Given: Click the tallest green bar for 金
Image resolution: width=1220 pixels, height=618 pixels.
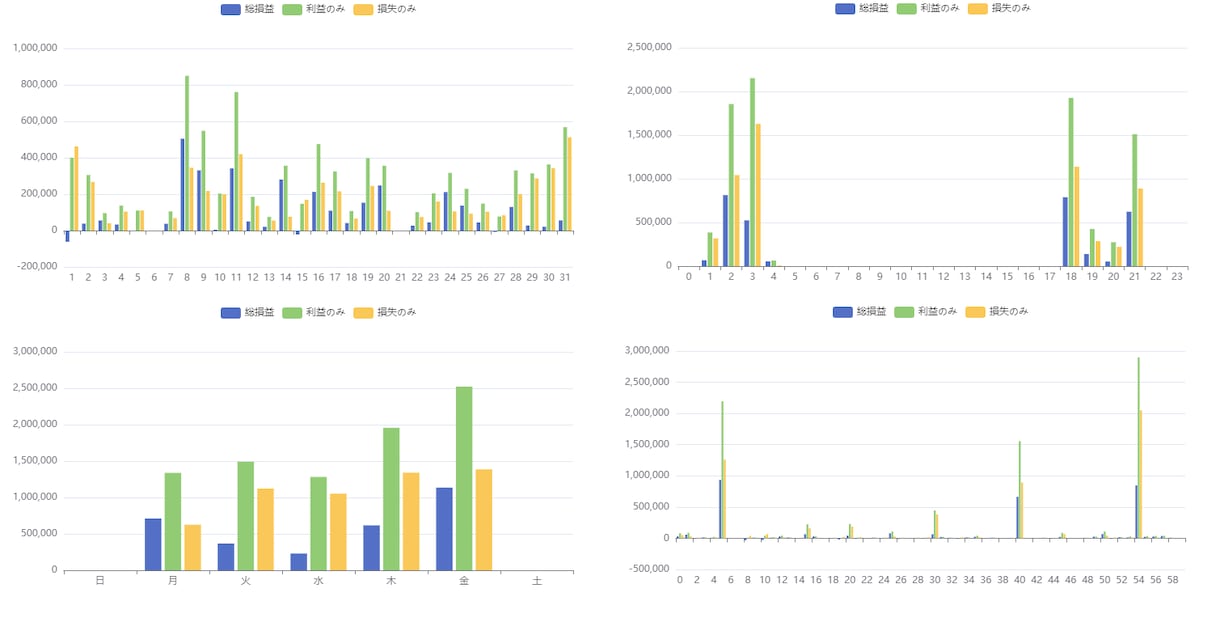Looking at the screenshot, I should 464,478.
